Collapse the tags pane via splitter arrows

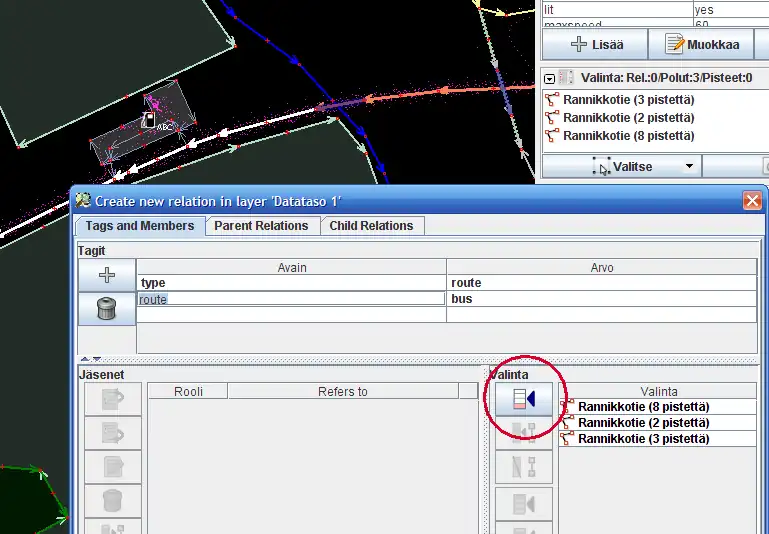pos(87,359)
